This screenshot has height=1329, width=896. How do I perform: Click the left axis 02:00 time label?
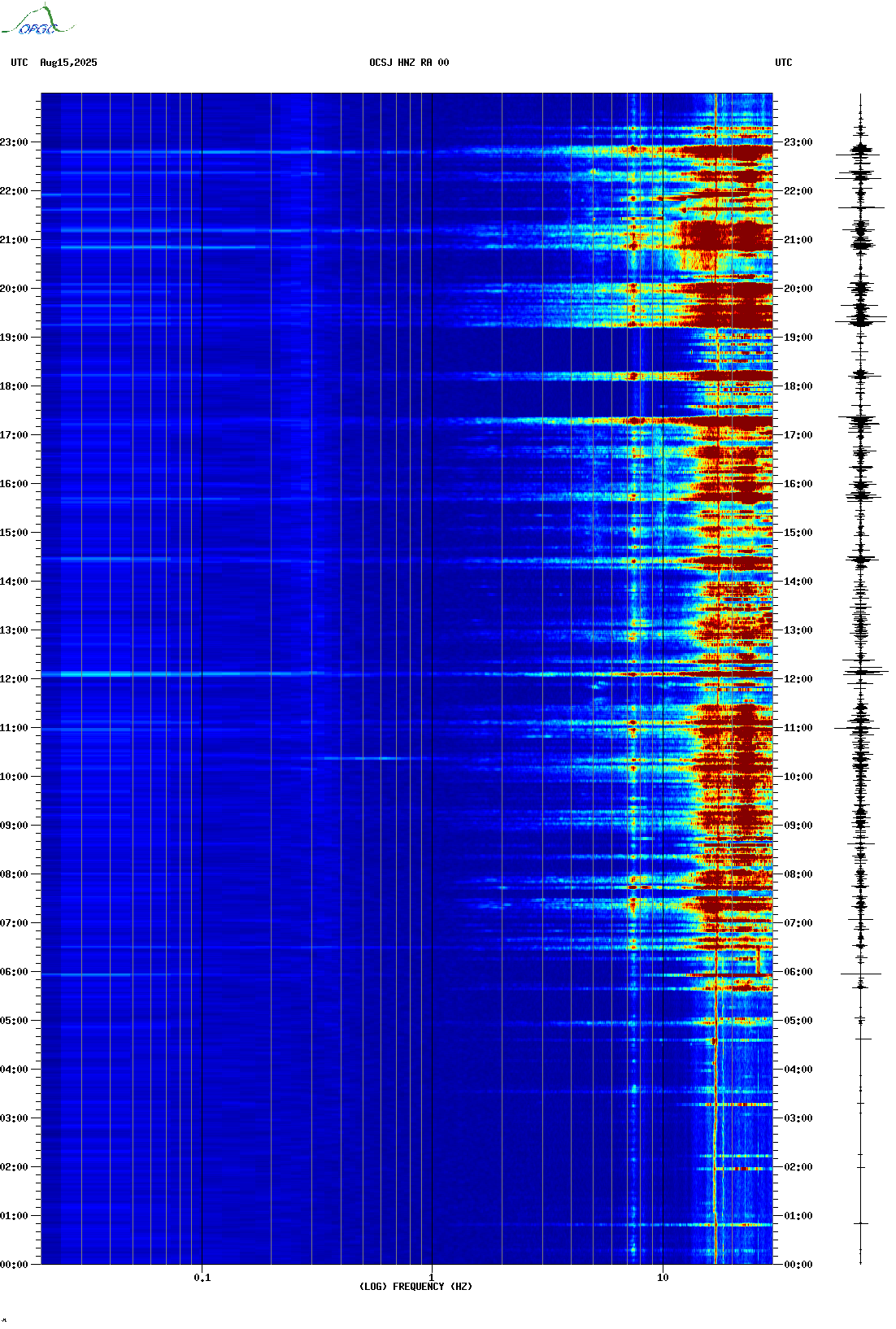(14, 1167)
